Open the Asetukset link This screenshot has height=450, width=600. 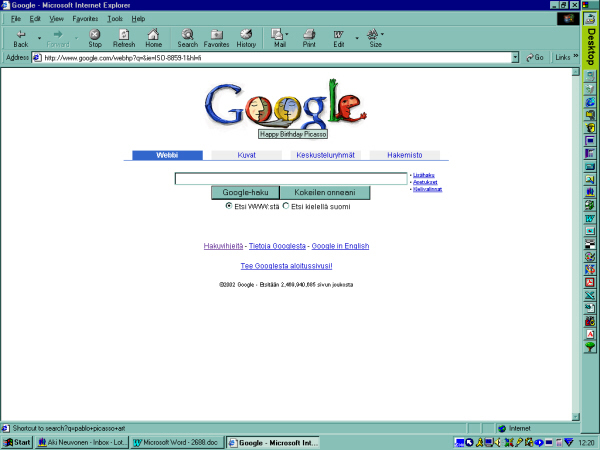click(425, 182)
